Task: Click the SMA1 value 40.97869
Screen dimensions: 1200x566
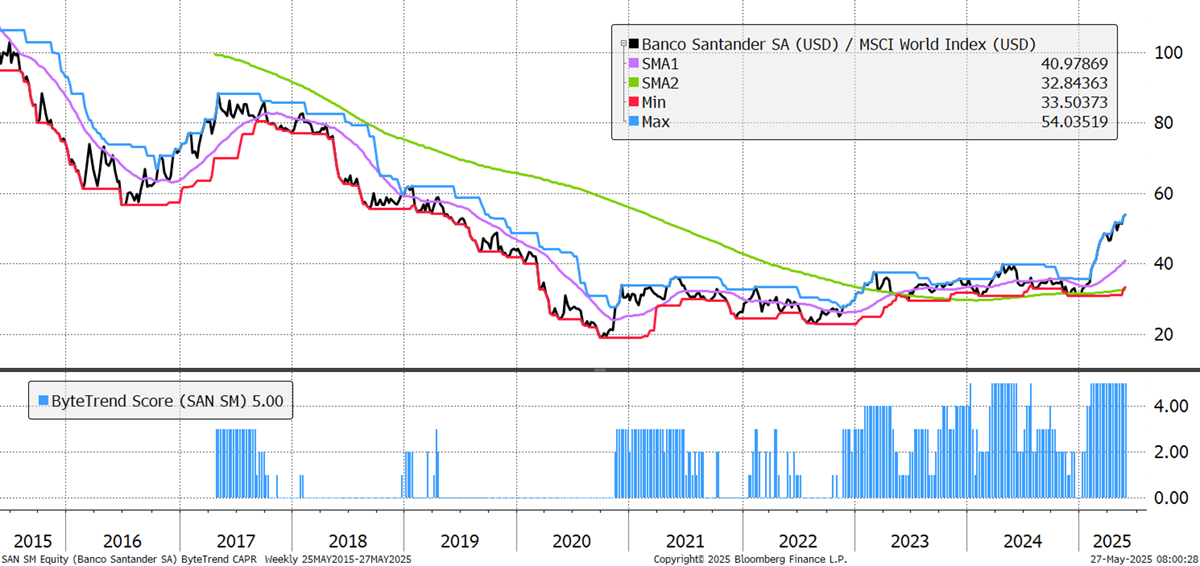Action: click(1074, 64)
